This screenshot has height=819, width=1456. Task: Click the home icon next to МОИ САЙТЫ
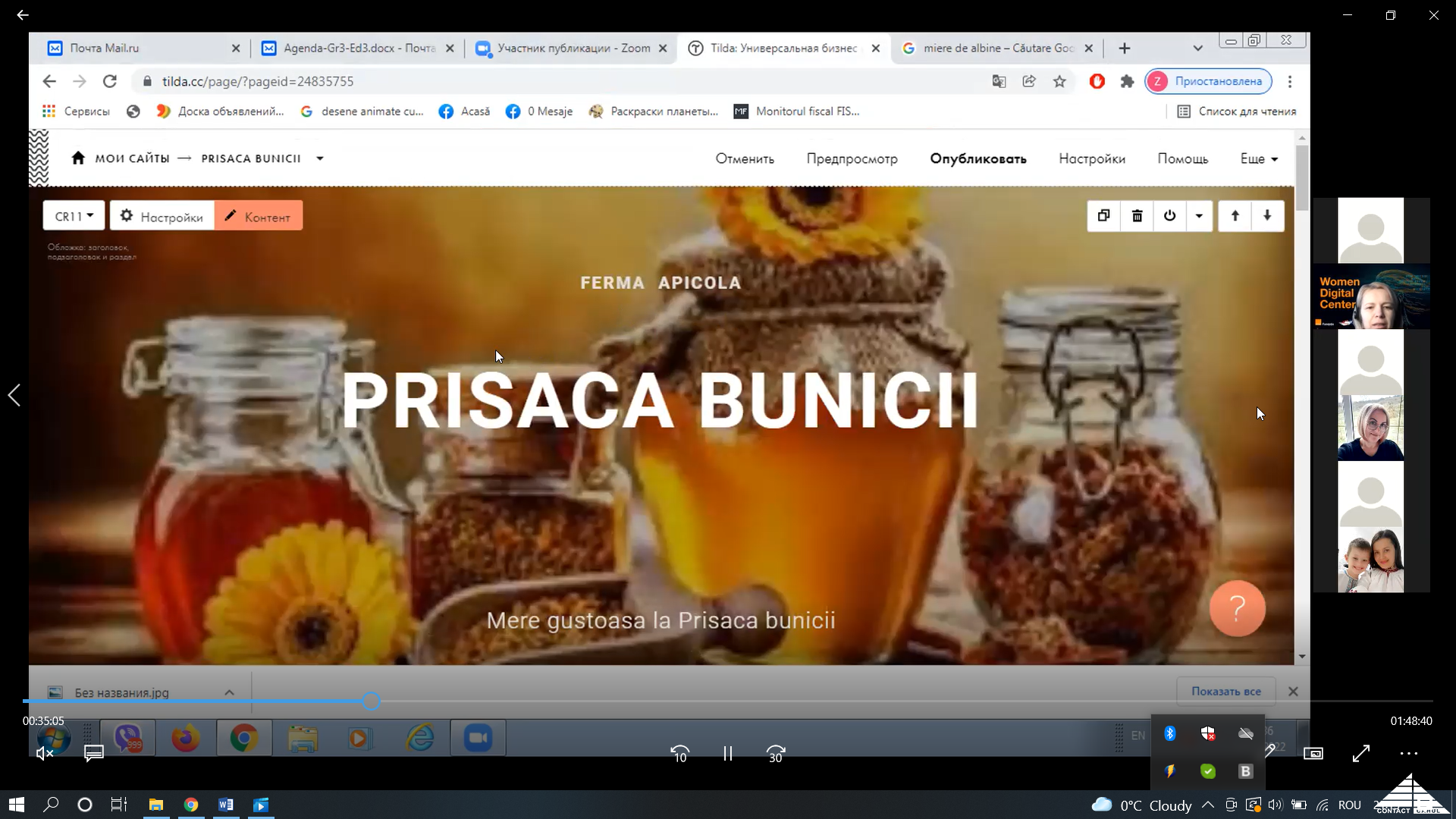pos(77,158)
